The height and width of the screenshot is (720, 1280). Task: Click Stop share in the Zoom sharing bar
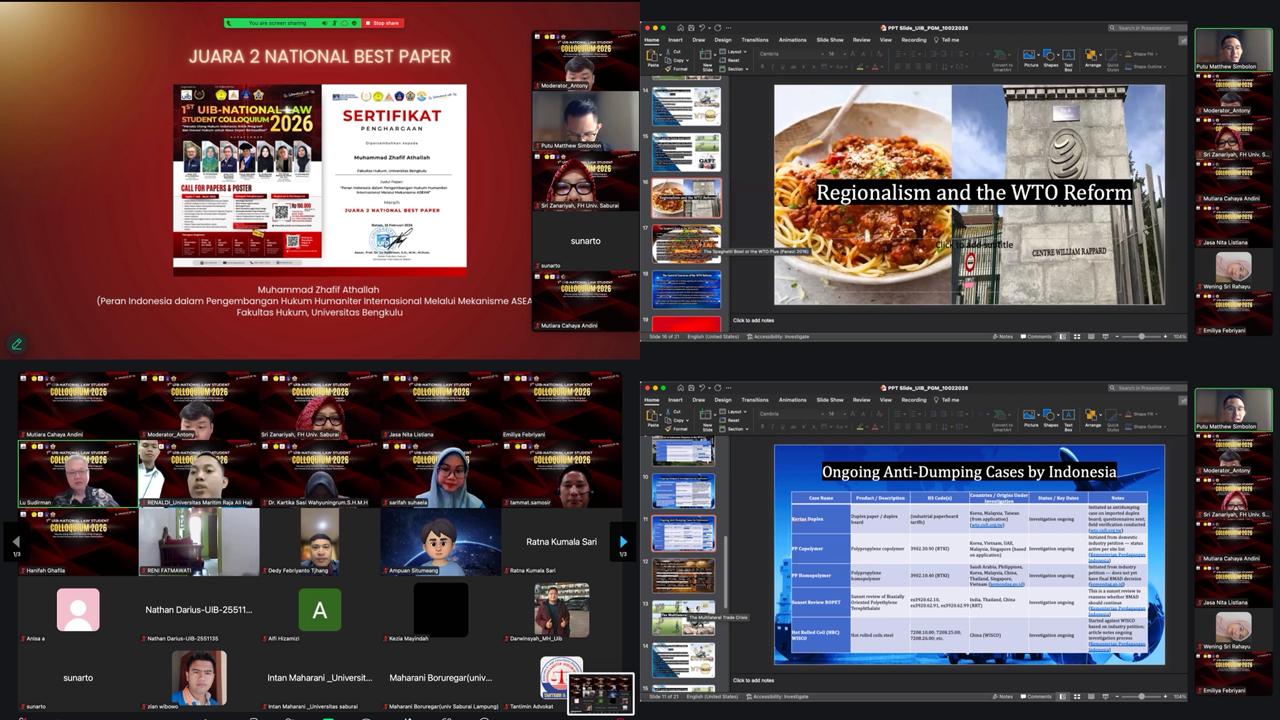coord(383,23)
